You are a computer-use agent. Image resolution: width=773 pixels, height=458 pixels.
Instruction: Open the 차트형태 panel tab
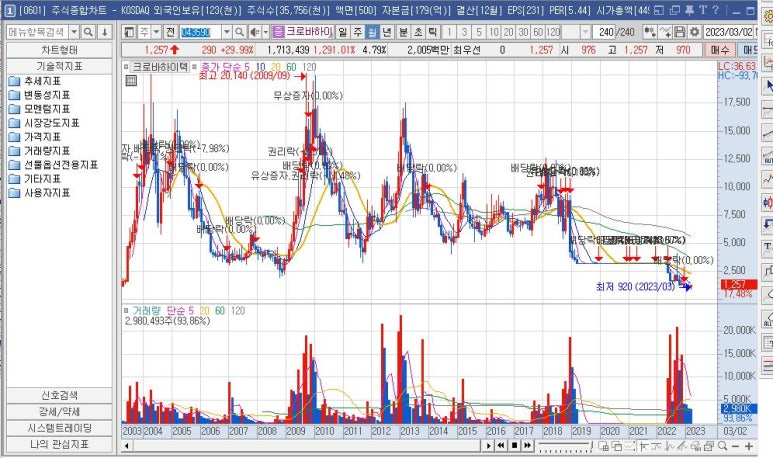point(59,50)
